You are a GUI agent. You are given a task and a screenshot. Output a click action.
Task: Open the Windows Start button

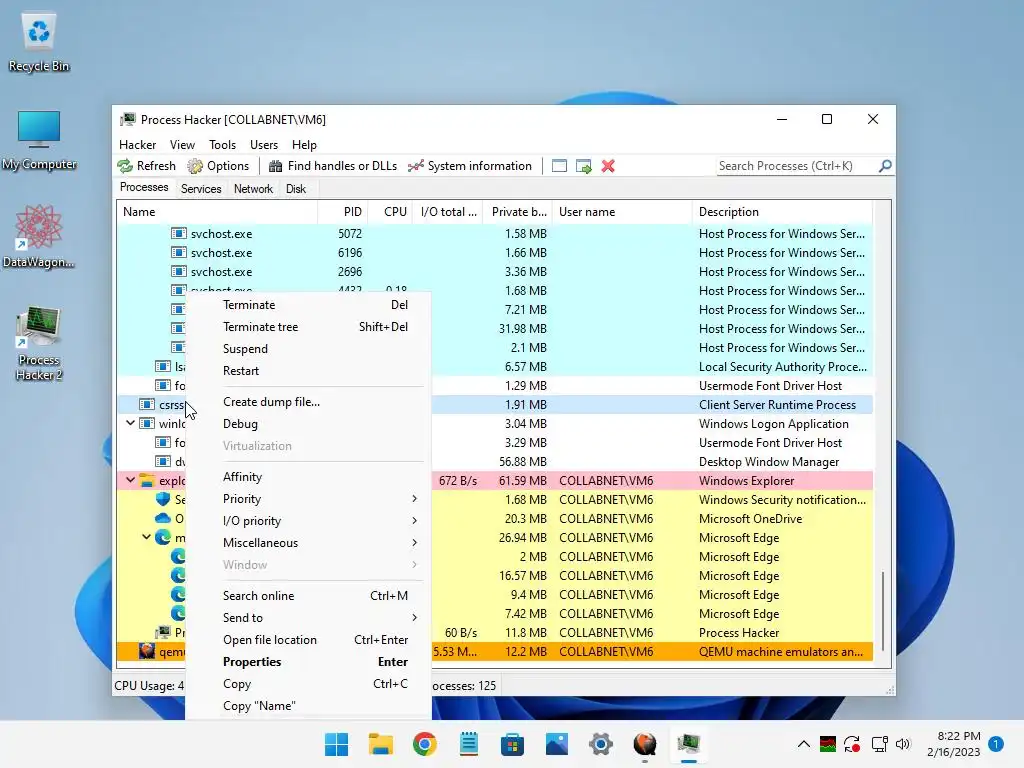point(336,744)
